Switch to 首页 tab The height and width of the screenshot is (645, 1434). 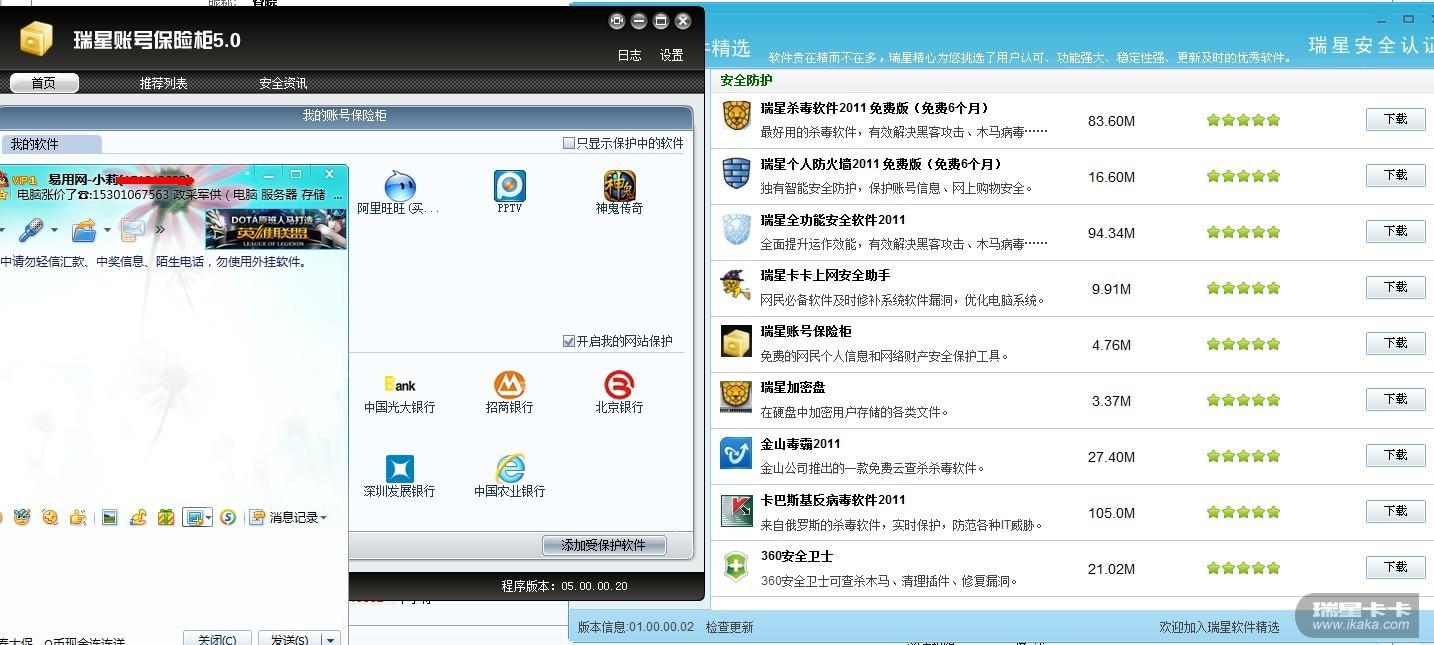44,83
